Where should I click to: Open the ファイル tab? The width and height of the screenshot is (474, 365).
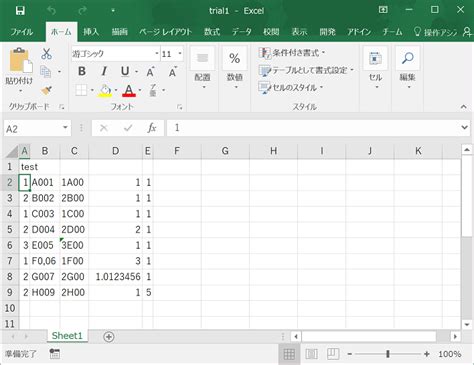pos(22,32)
